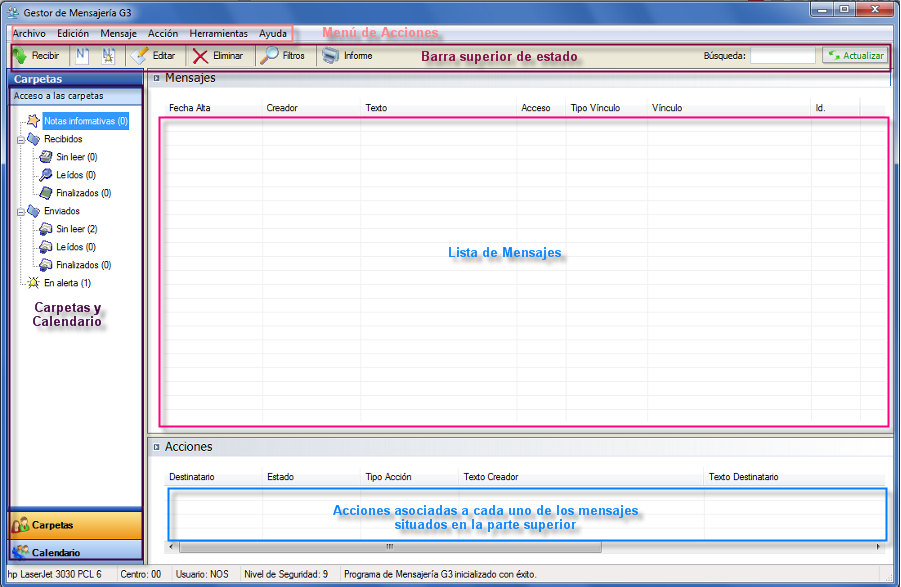
Task: Open the Edición menu
Action: click(x=73, y=33)
